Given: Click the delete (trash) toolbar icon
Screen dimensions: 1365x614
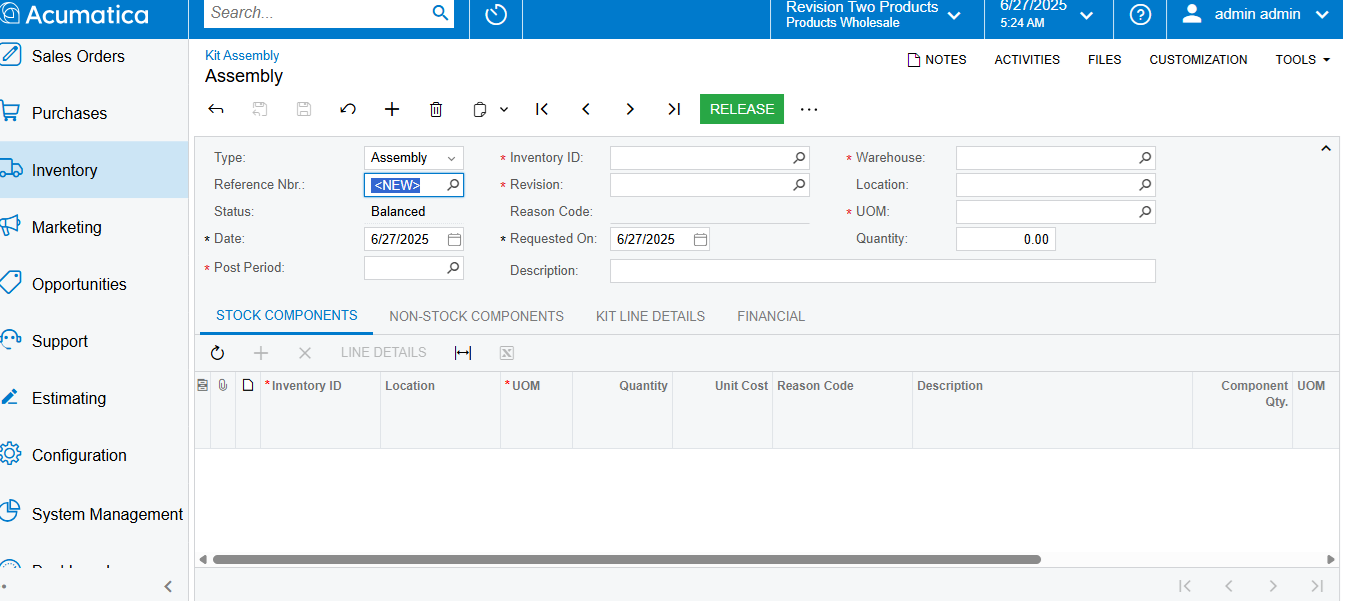Looking at the screenshot, I should [436, 109].
